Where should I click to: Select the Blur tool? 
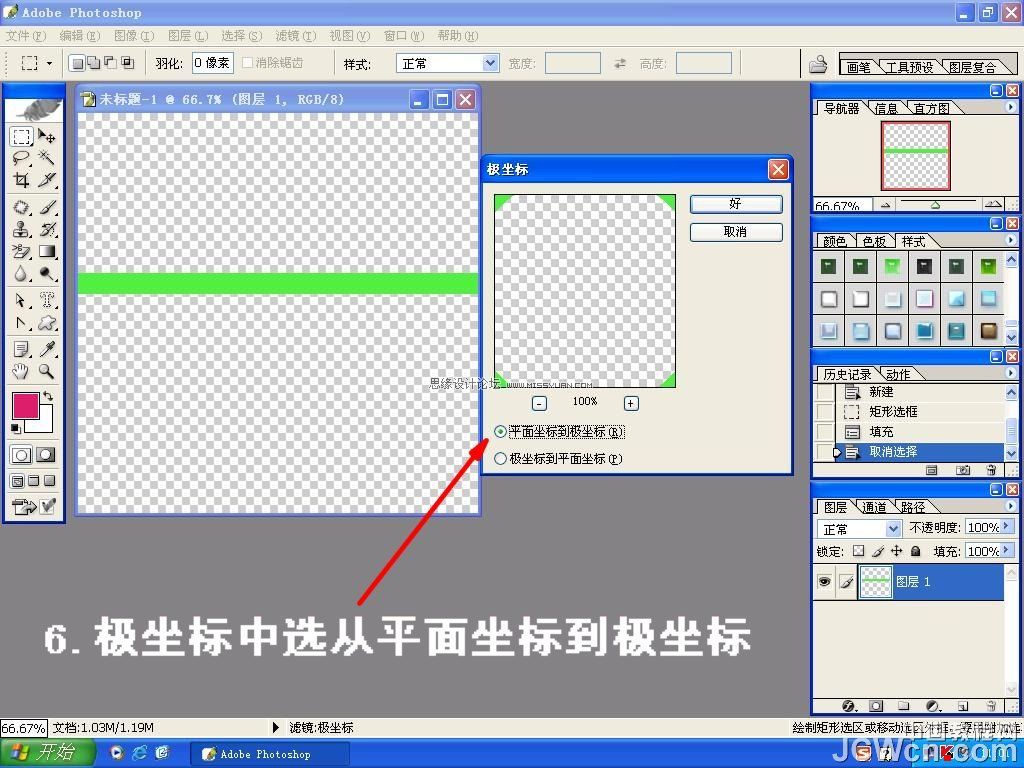click(21, 273)
